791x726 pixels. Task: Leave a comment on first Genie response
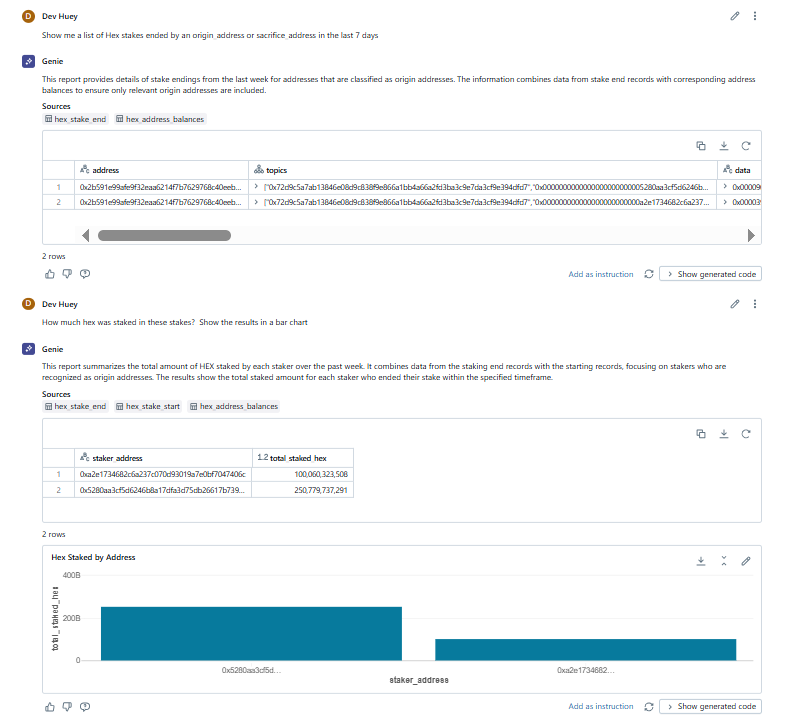click(x=85, y=274)
